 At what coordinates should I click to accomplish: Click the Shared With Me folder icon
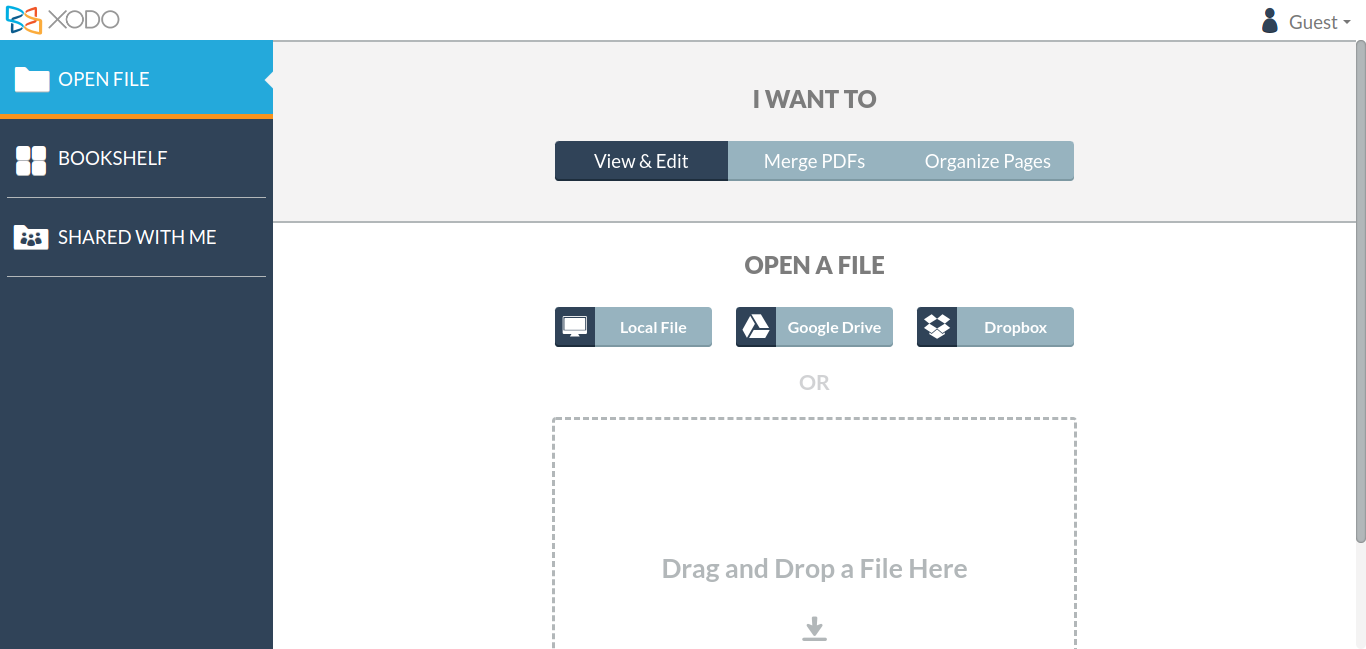32,238
